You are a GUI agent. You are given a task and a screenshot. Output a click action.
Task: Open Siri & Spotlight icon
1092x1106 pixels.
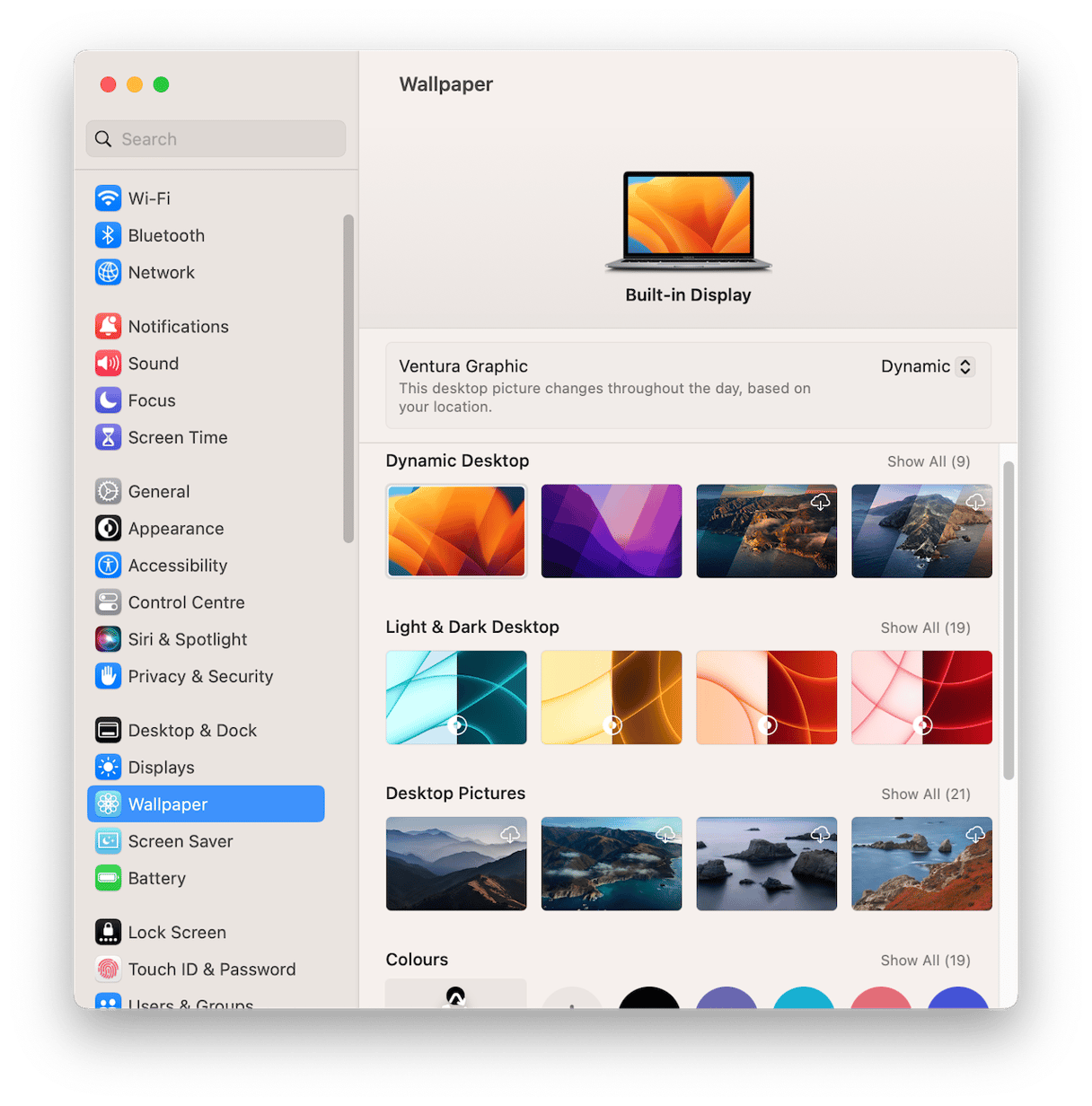click(108, 639)
